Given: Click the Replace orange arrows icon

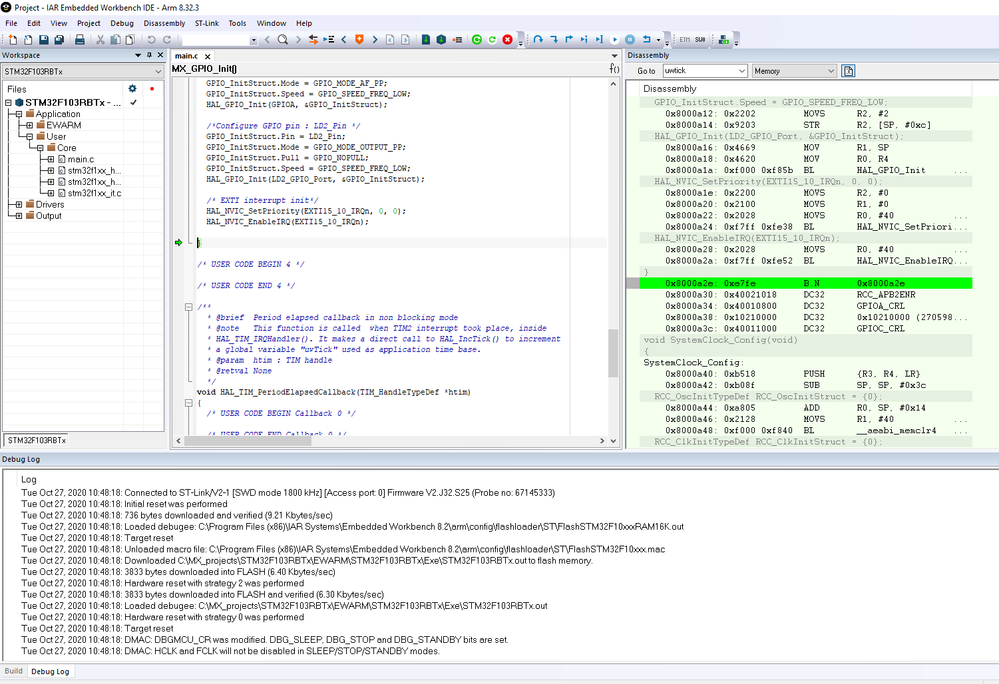Looking at the screenshot, I should [x=313, y=39].
